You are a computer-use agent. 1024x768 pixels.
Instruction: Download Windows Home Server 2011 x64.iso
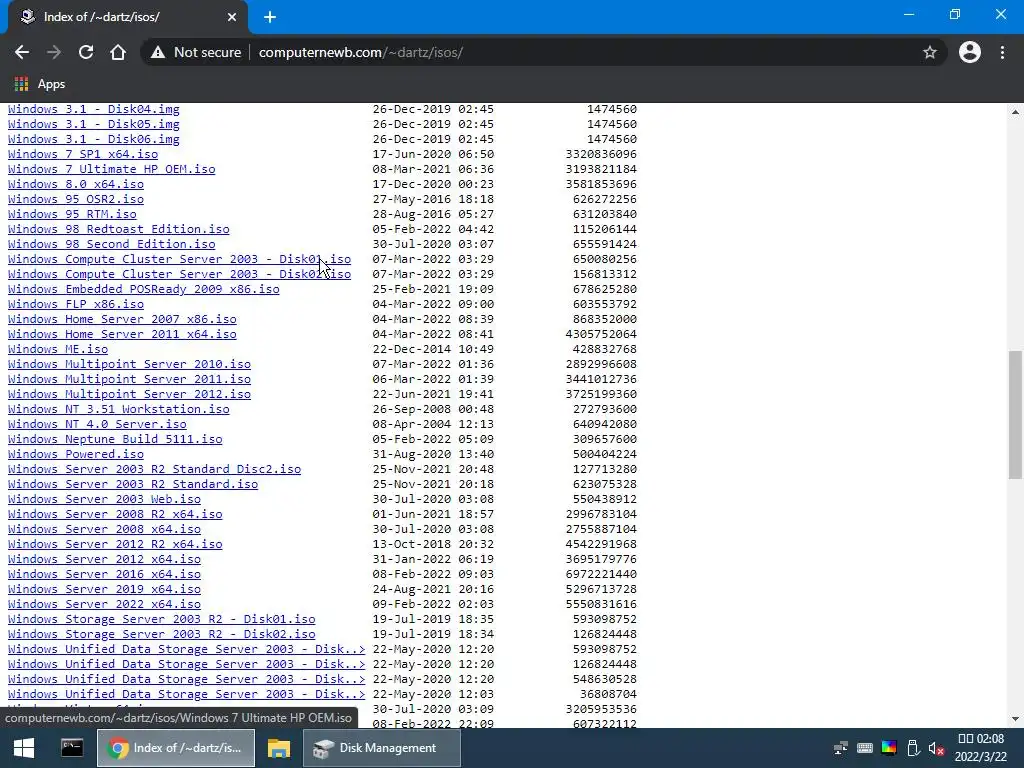pyautogui.click(x=122, y=334)
